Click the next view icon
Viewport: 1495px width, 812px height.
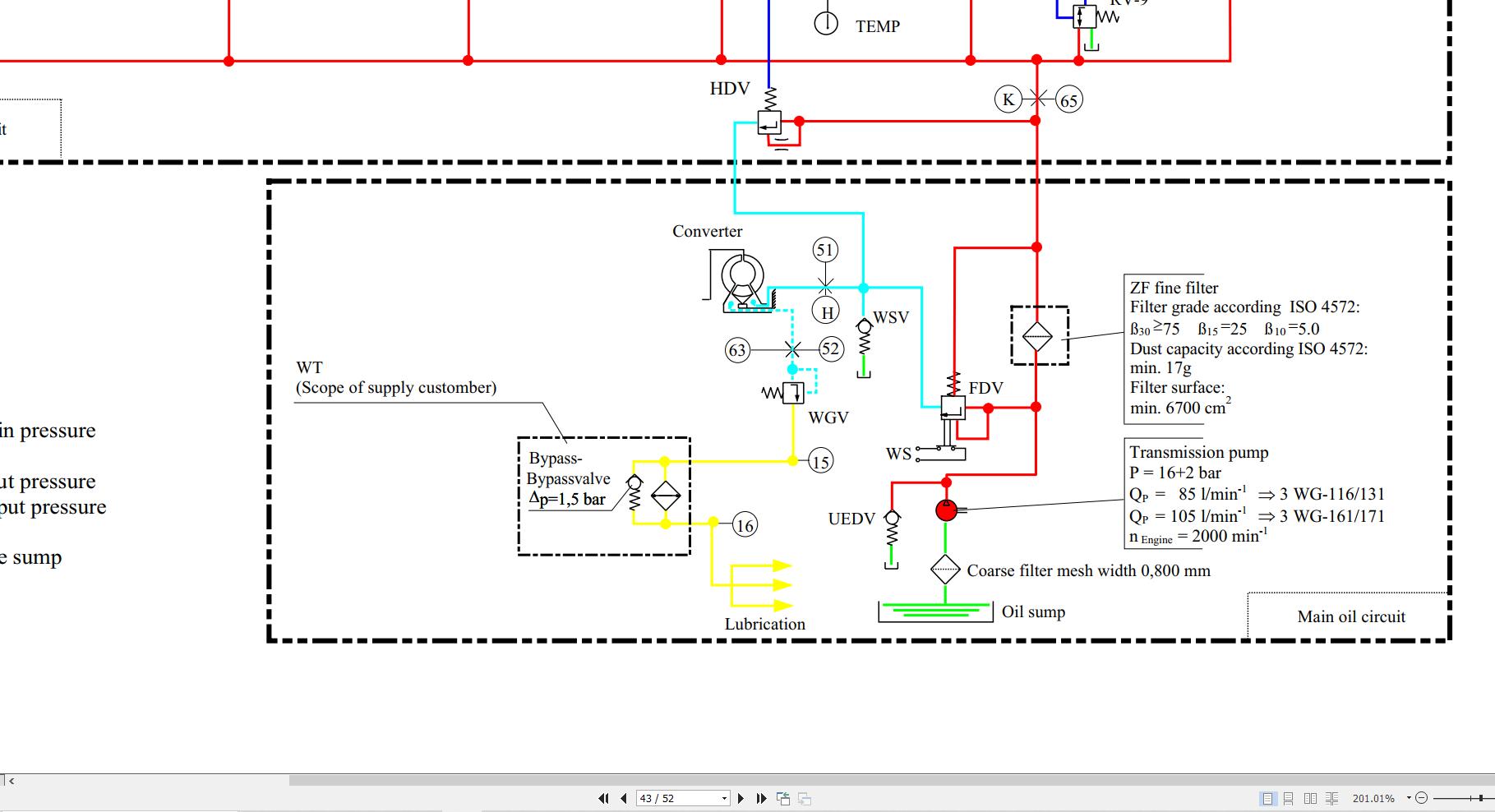[805, 798]
